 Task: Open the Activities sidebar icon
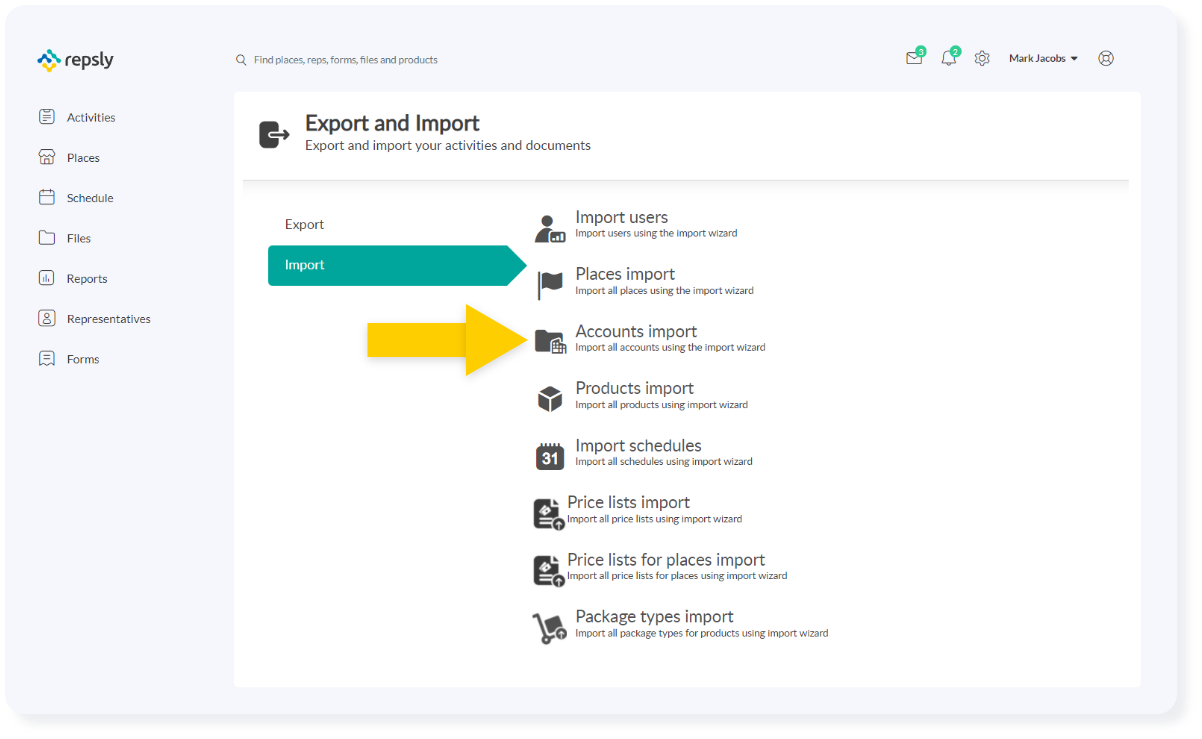coord(47,117)
